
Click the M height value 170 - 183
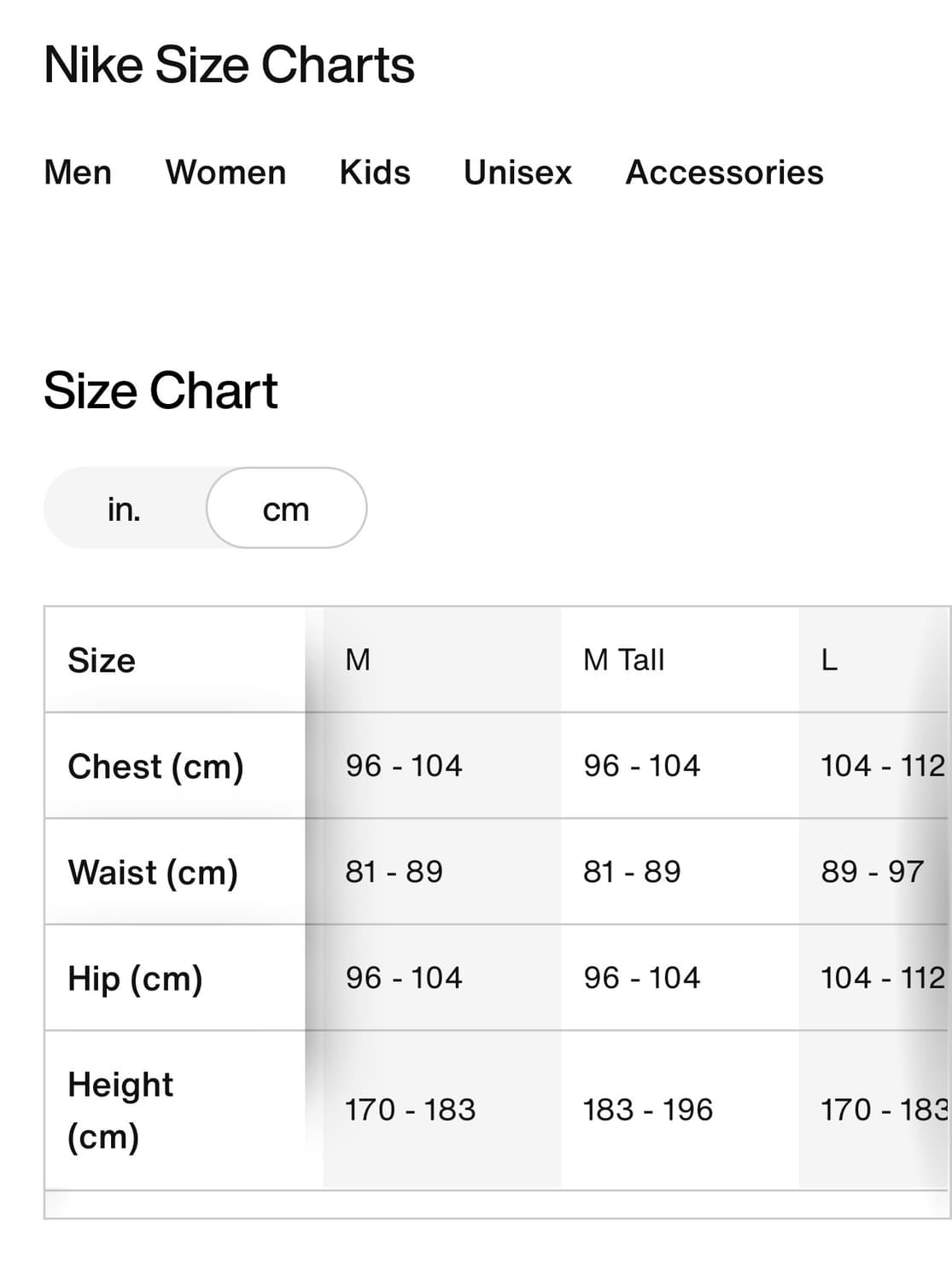410,1109
